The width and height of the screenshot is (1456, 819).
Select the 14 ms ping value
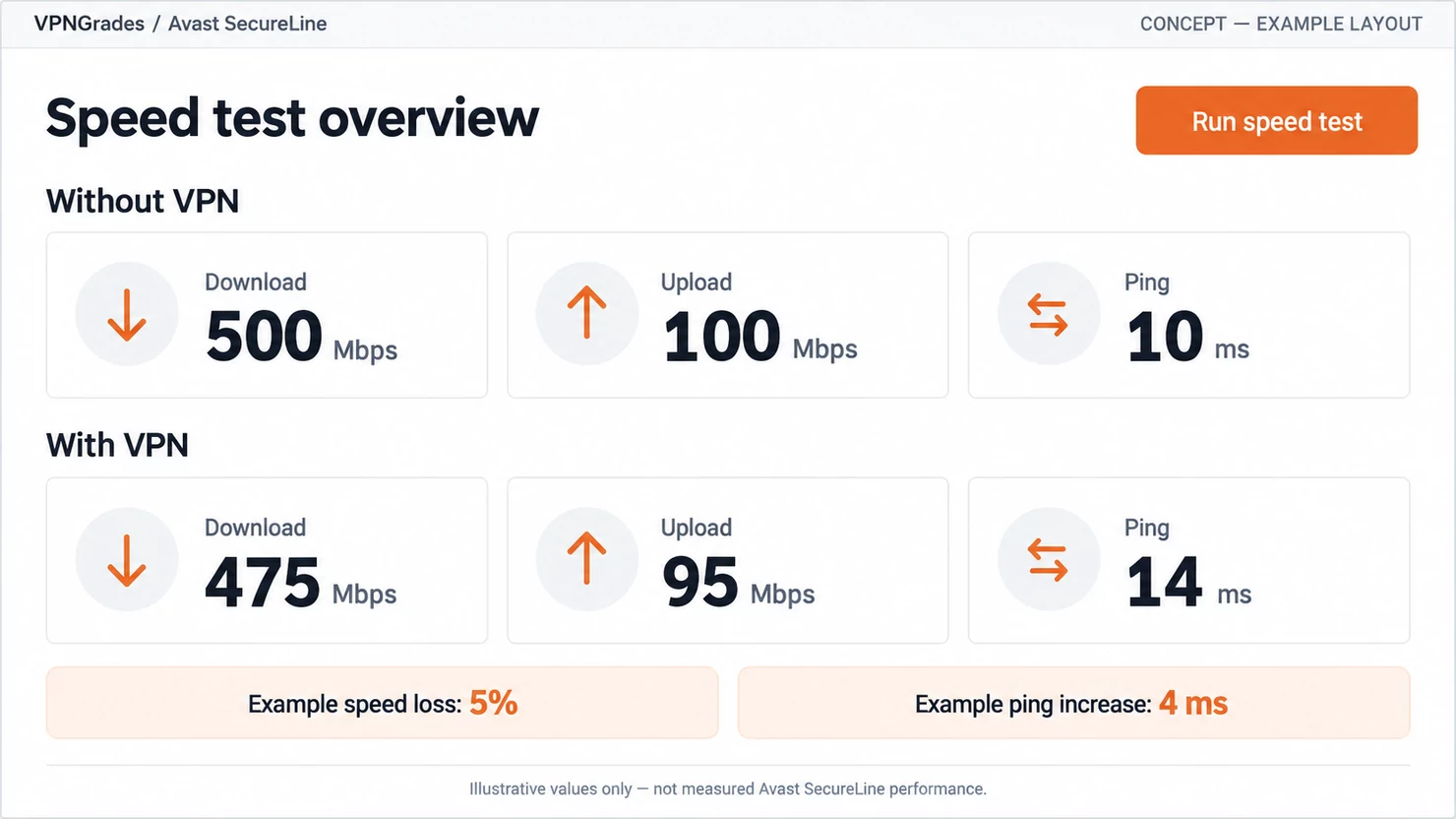coord(1188,582)
